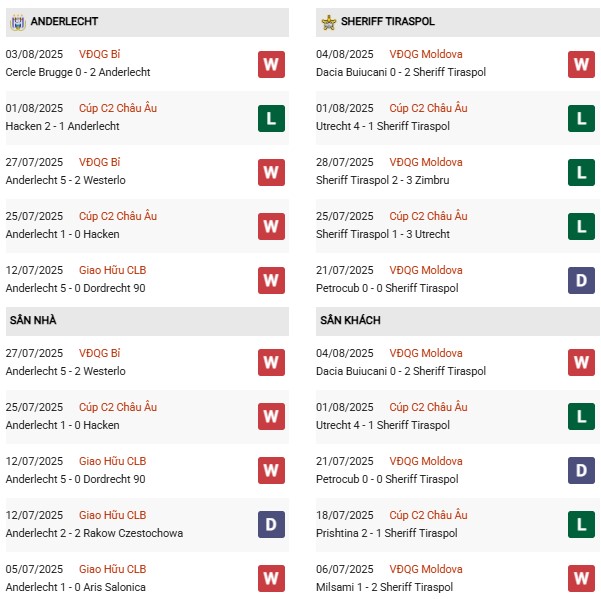Open VĐQG Moldova link for Sheriff Tiraspol 2-3 Zimbru

[x=425, y=162]
